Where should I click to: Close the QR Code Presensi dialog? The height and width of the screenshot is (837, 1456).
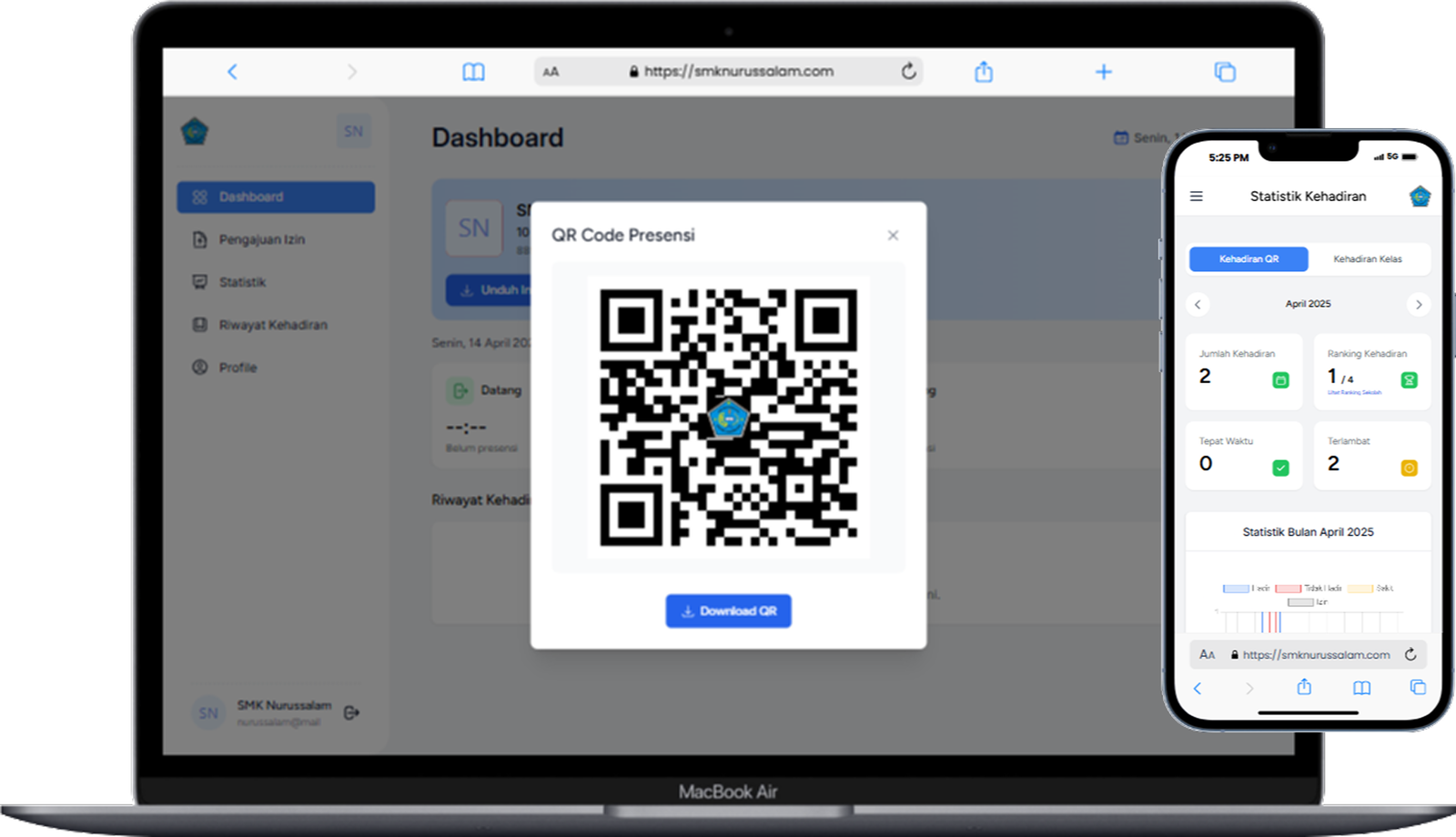[x=893, y=236]
